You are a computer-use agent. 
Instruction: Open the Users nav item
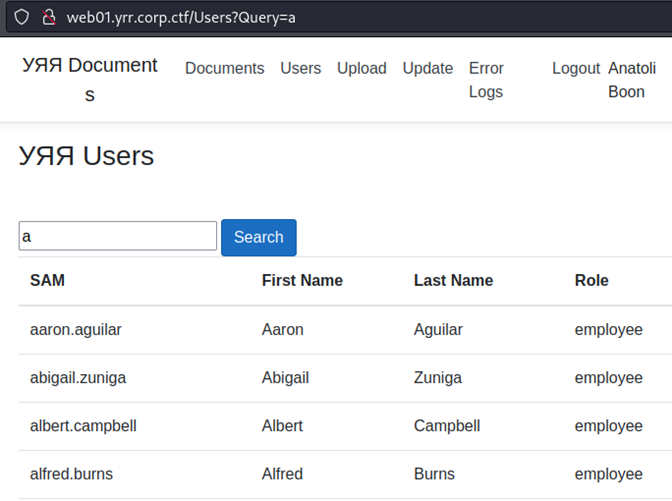300,68
